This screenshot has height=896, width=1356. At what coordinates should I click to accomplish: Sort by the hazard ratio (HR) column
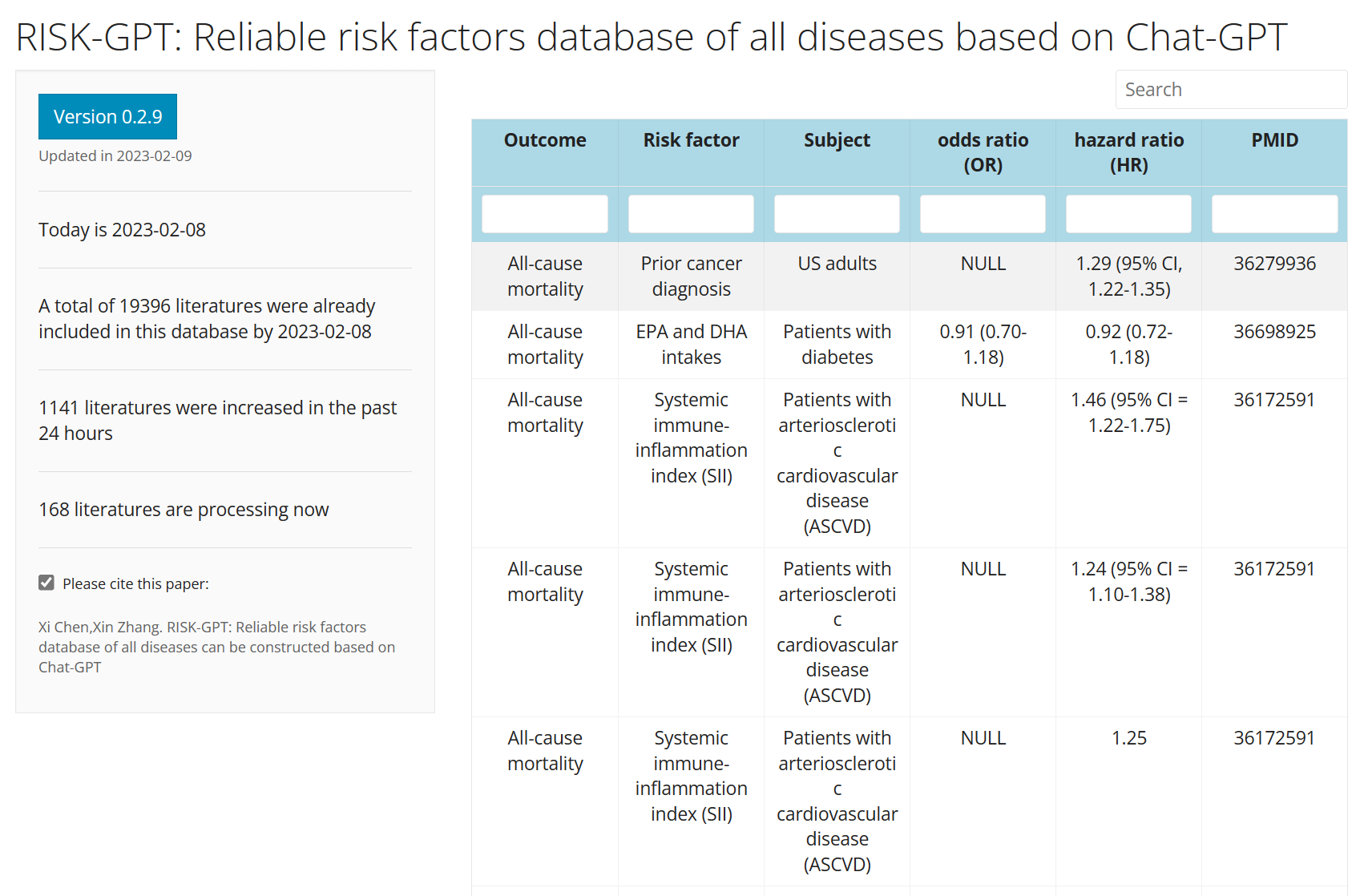point(1128,152)
